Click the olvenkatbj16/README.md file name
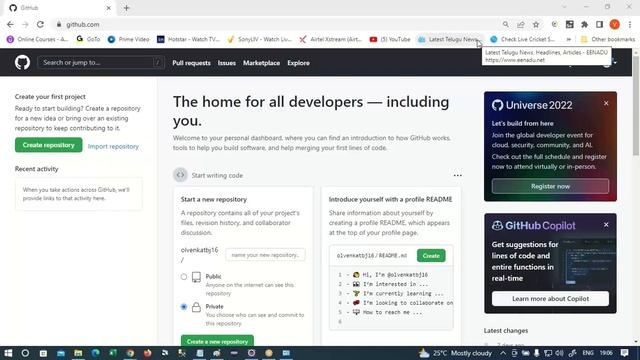This screenshot has height=360, width=640. 372,256
